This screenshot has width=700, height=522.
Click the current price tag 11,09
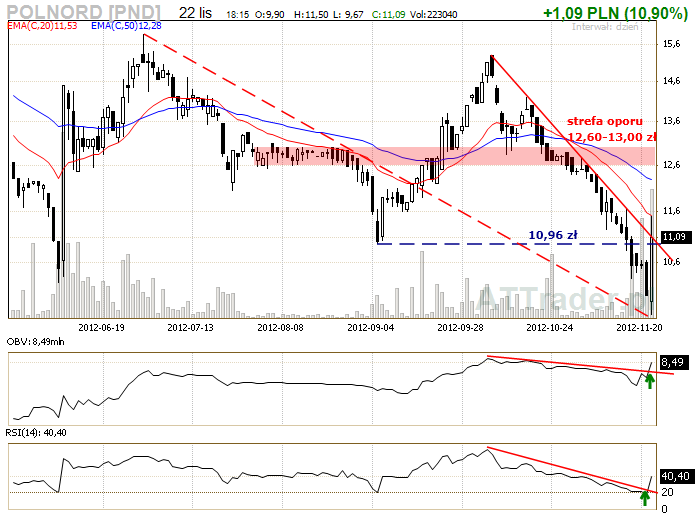click(x=675, y=237)
